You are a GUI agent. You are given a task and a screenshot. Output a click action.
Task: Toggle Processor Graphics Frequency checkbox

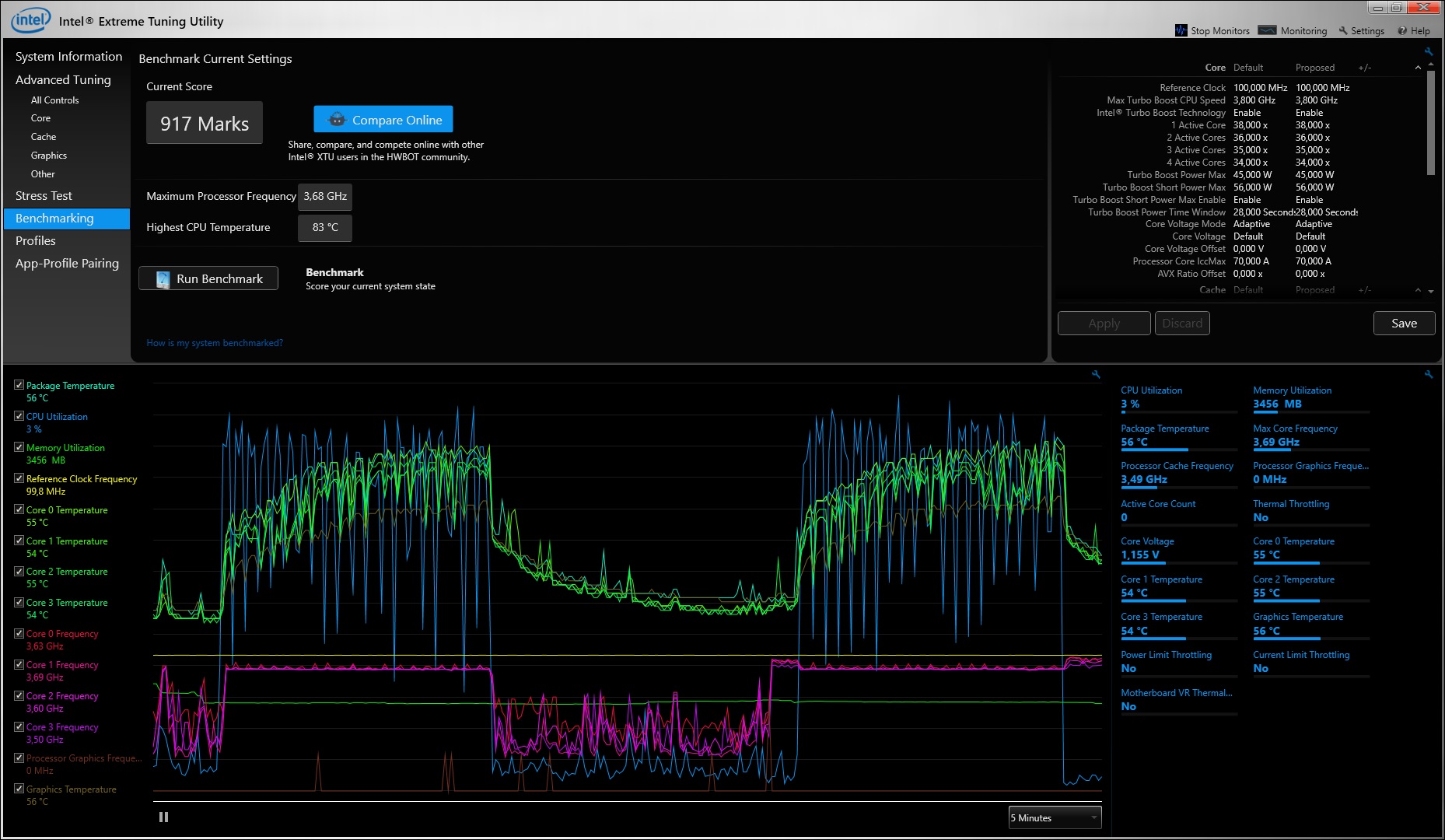(19, 758)
